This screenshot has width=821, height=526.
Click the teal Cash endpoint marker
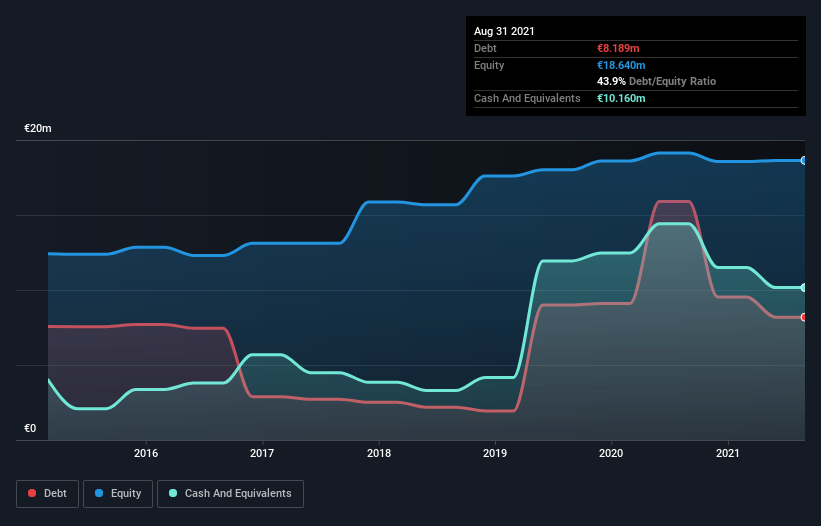[804, 288]
